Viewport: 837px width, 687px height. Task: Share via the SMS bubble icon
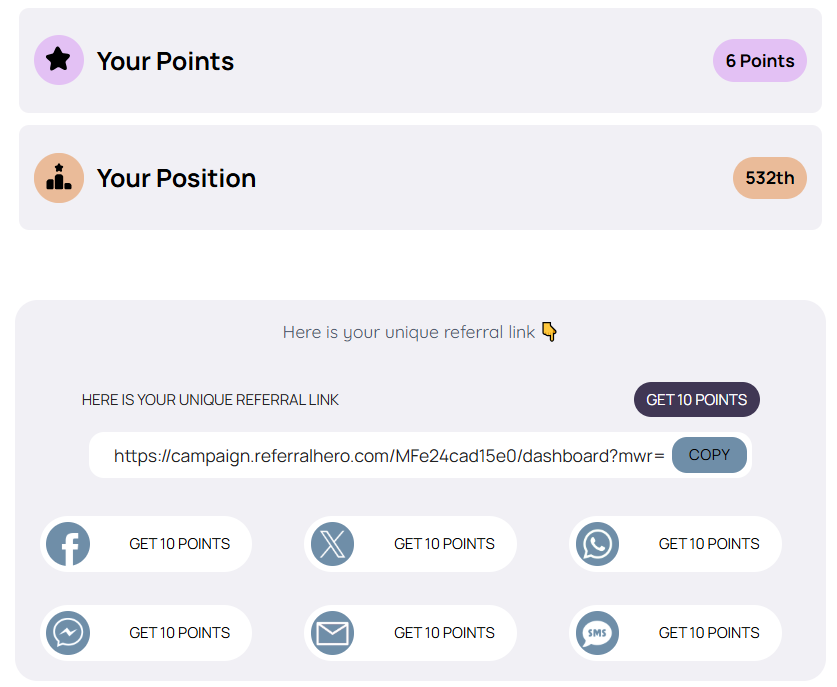pos(597,633)
